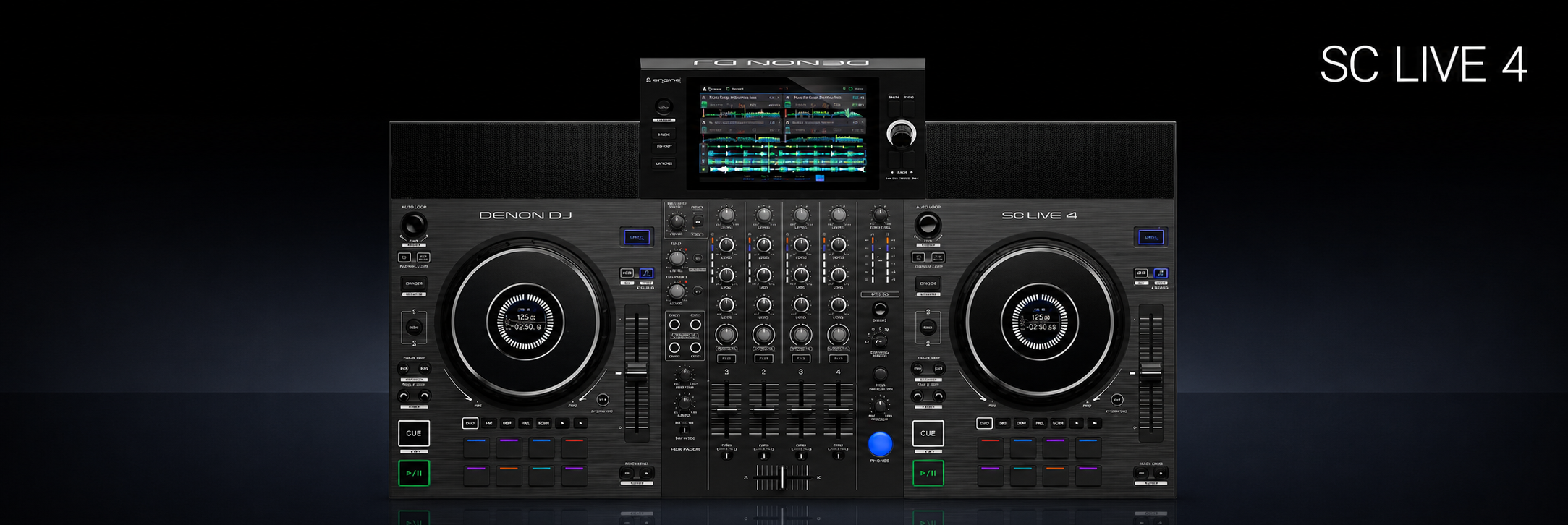The height and width of the screenshot is (525, 1568).
Task: Select the highlighted pad mode button, left deck
Action: point(470,423)
